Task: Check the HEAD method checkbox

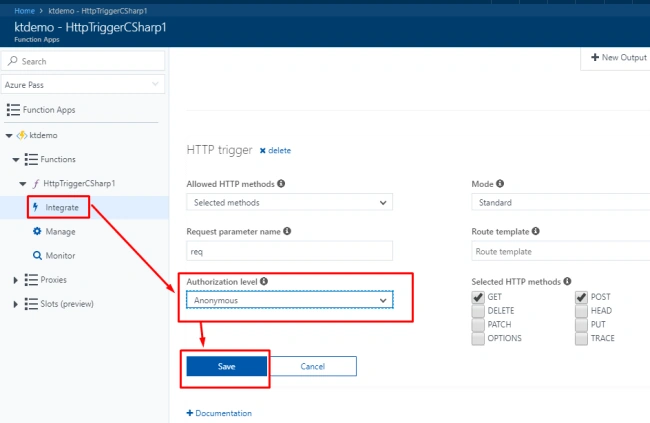Action: pos(581,311)
